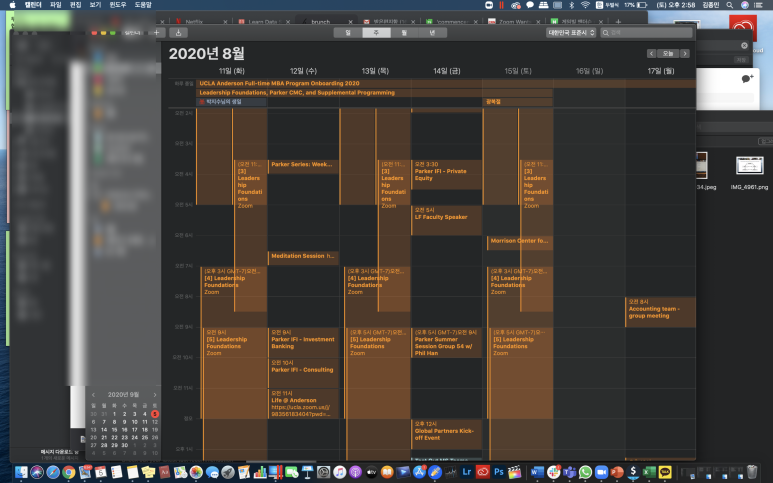
Task: Go to next week arrow
Action: pos(685,53)
